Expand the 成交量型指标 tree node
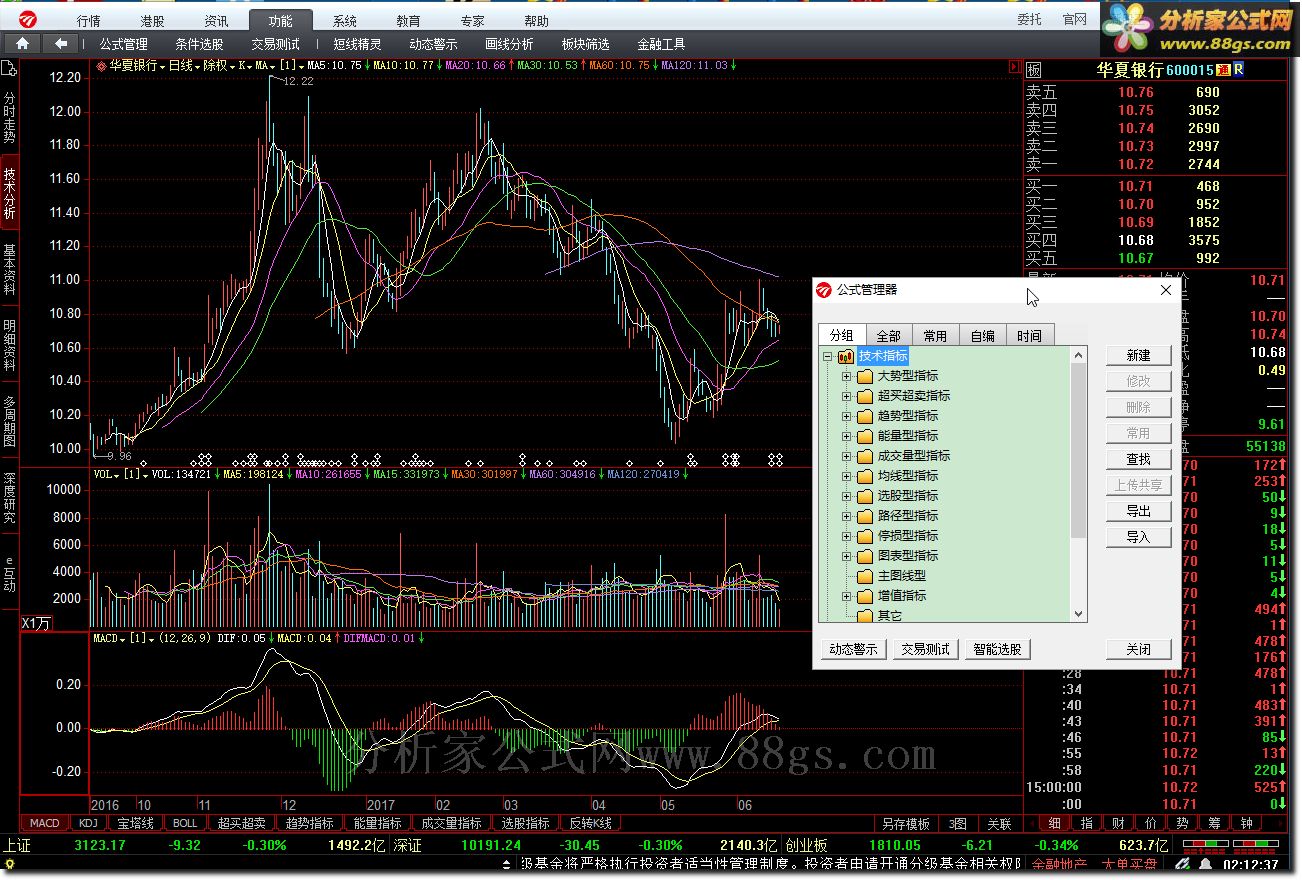Viewport: 1302px width, 880px height. [846, 456]
